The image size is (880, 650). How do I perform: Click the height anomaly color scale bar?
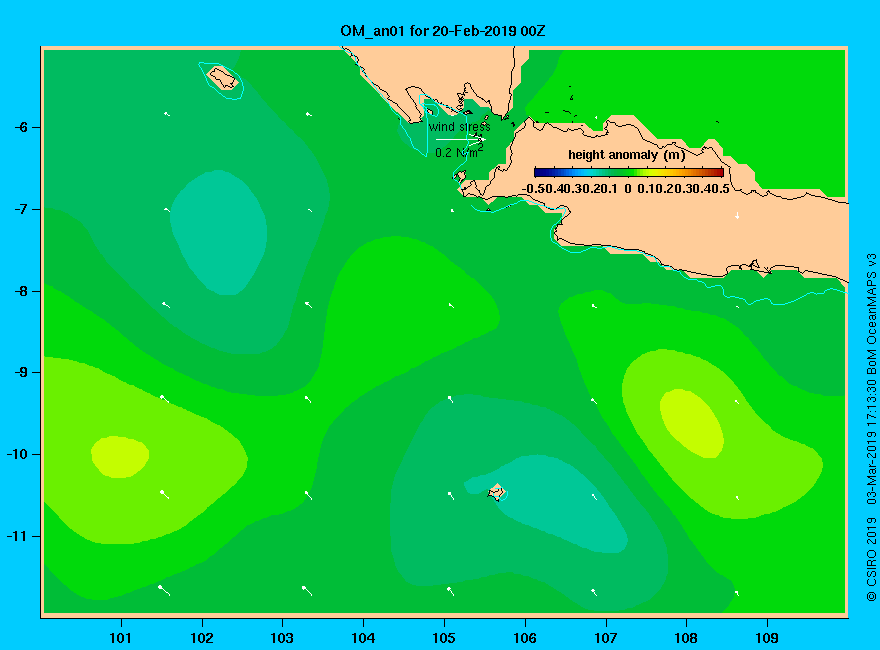coord(629,172)
